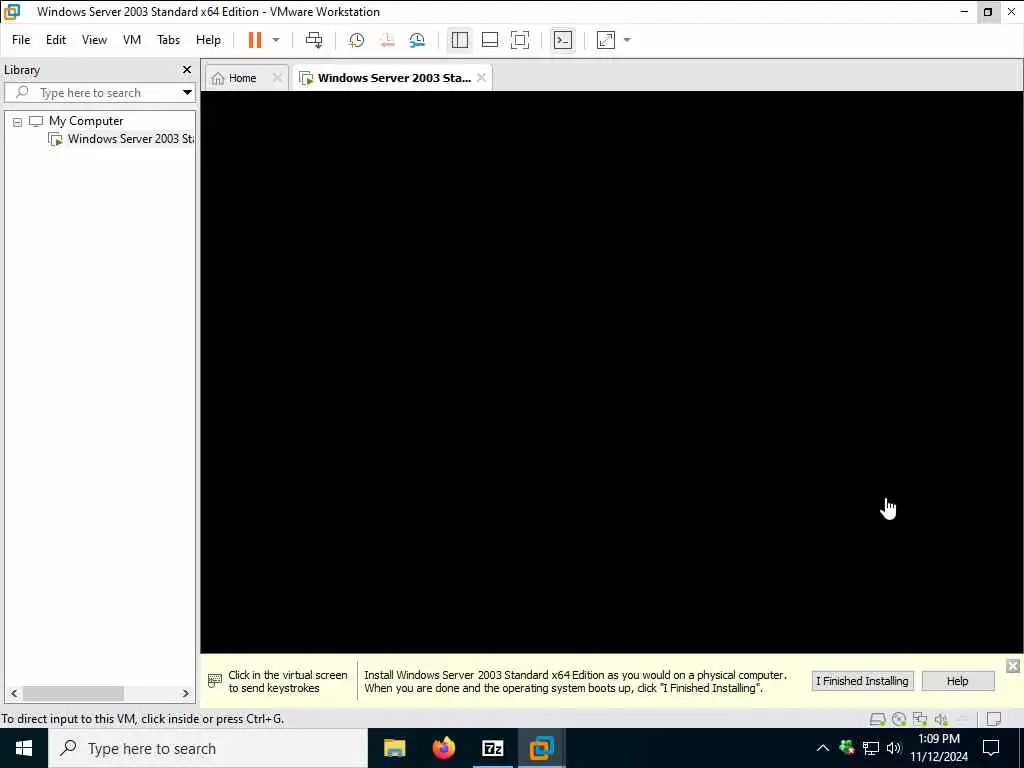Image resolution: width=1024 pixels, height=768 pixels.
Task: Dismiss the yellow install notification bar
Action: [1012, 665]
